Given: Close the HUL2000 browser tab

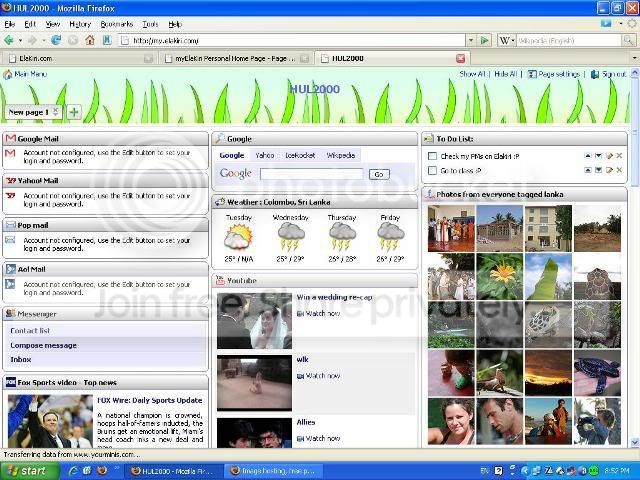Looking at the screenshot, I should point(460,58).
